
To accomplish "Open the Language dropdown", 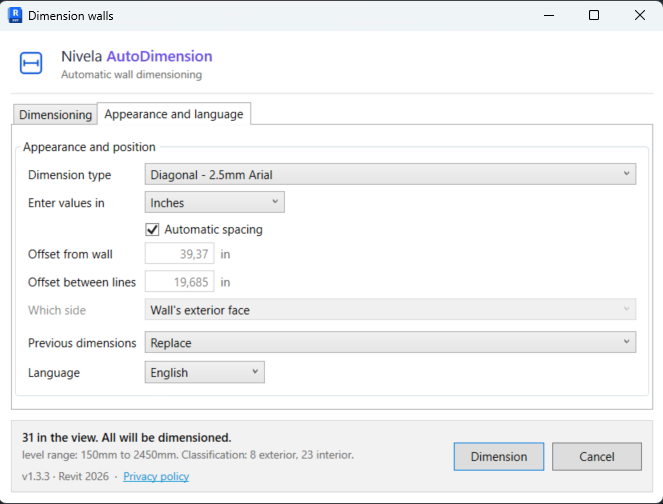I will click(205, 372).
